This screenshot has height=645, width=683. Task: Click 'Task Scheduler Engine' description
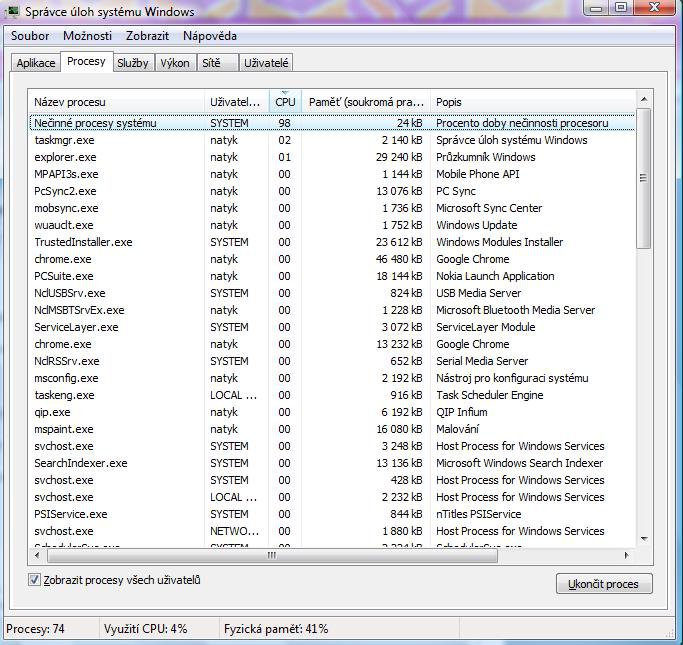490,395
